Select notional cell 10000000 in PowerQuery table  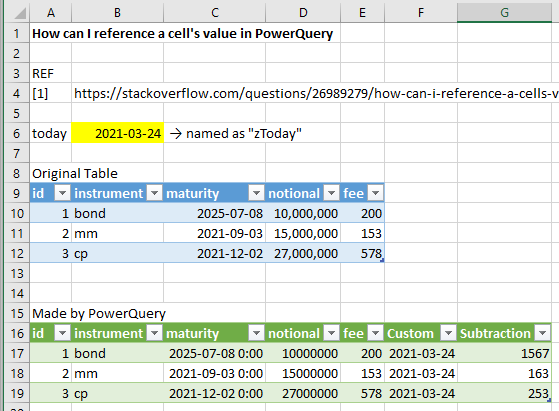coord(303,353)
